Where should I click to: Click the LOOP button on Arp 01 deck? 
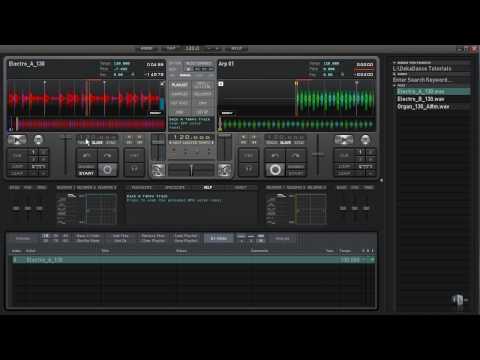344,166
